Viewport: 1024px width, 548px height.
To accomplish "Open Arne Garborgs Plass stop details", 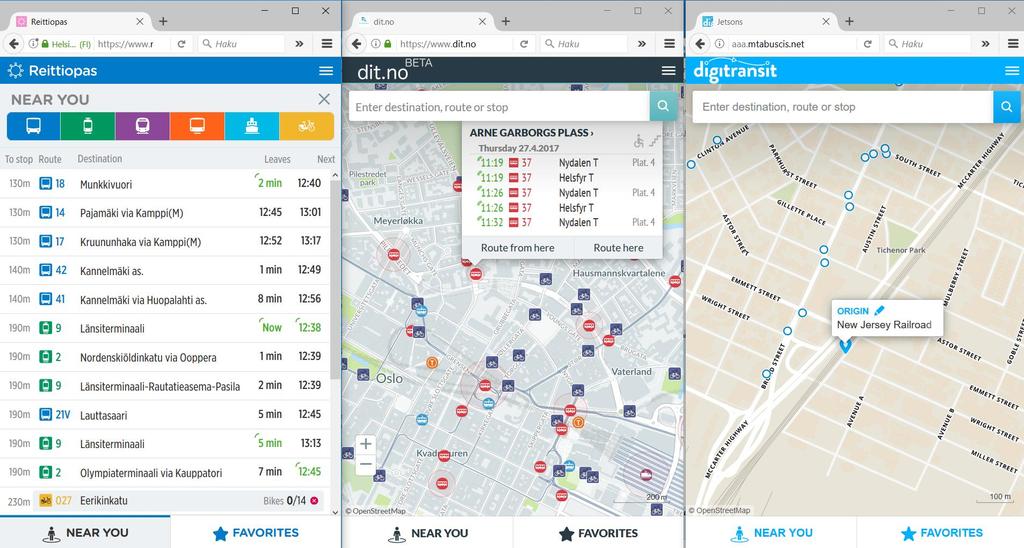I will pos(532,133).
